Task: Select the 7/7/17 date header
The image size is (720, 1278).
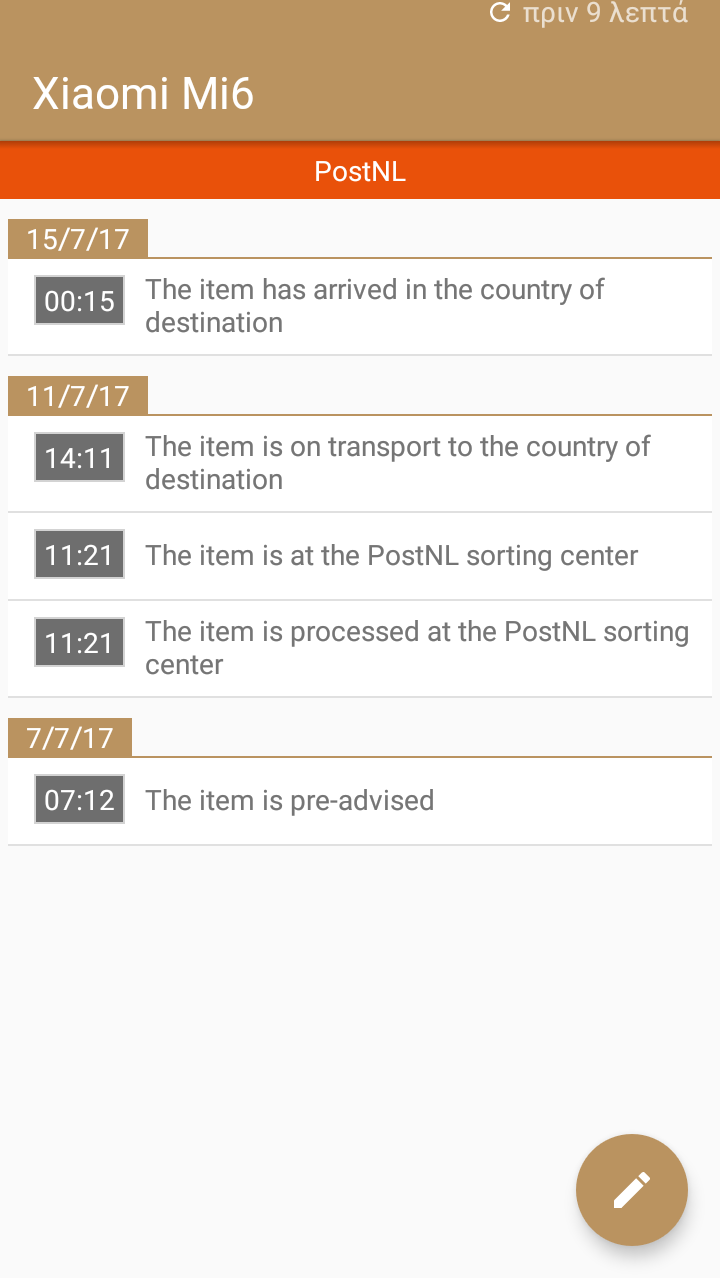Action: tap(70, 738)
